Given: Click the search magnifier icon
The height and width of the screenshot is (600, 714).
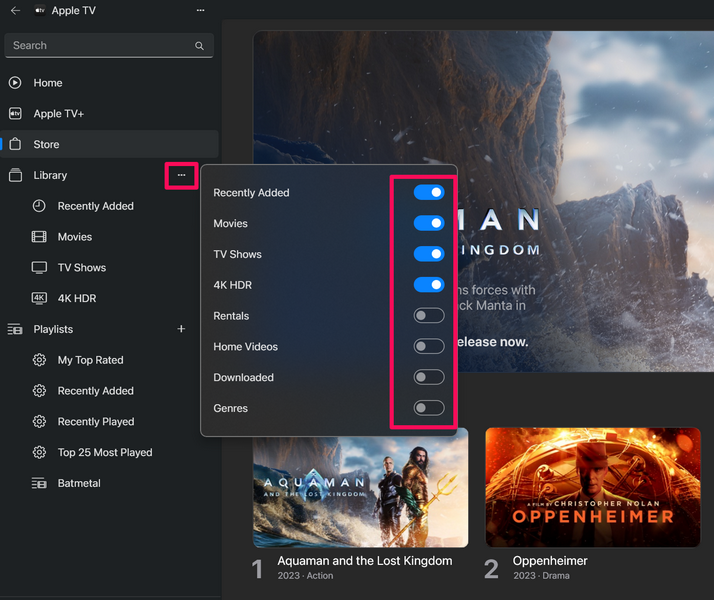Looking at the screenshot, I should point(200,46).
